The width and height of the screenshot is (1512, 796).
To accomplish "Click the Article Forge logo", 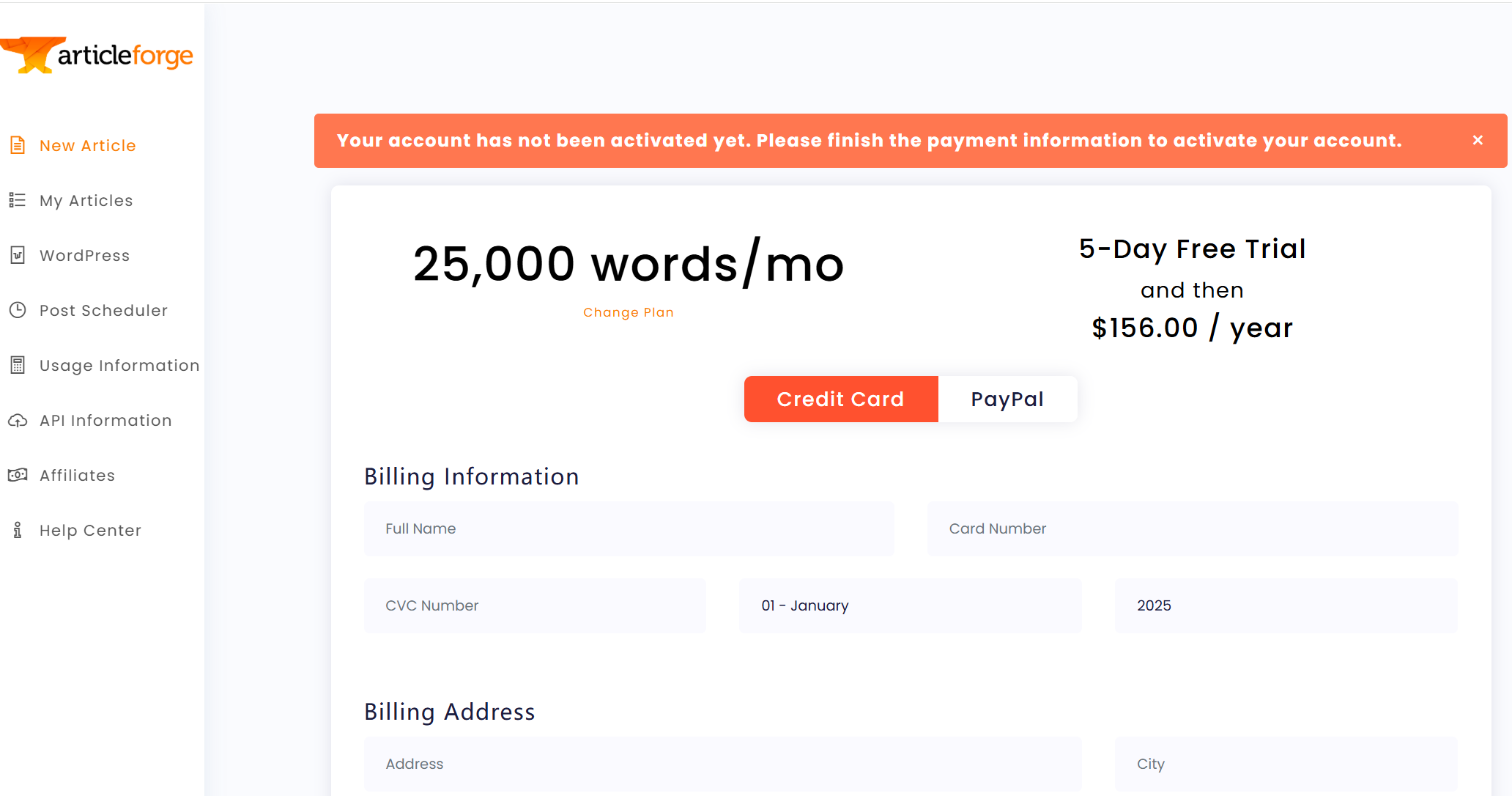I will 97,55.
